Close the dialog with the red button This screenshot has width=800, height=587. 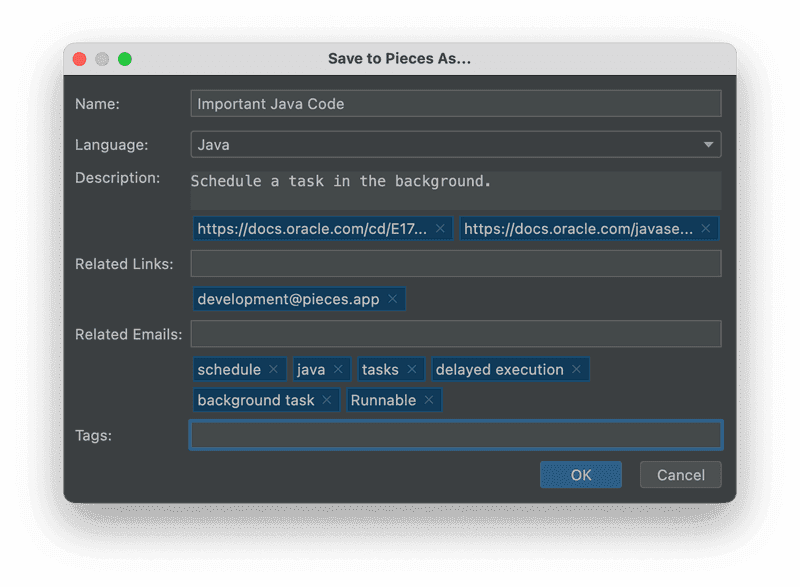click(80, 59)
